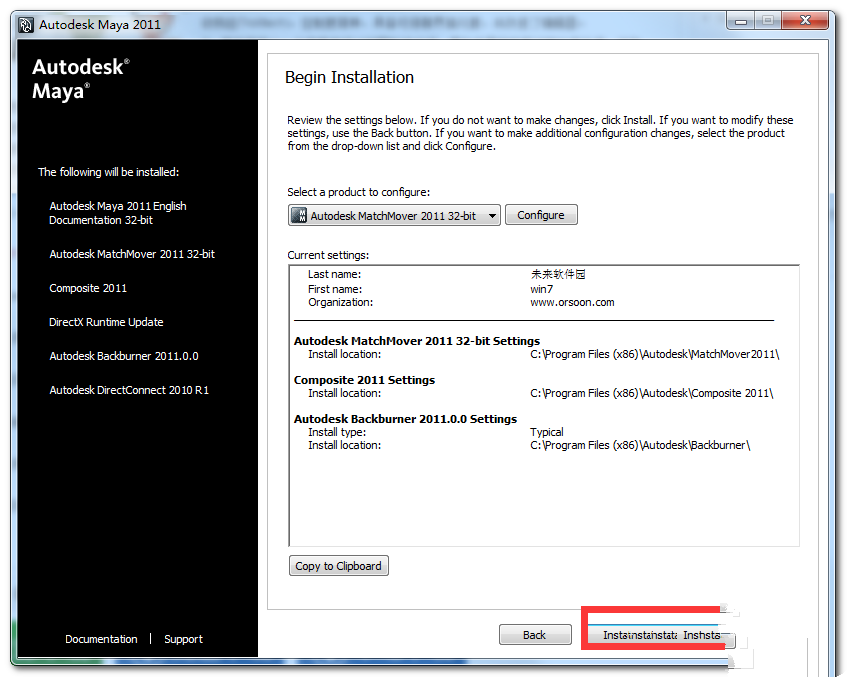Viewport: 847px width, 677px height.
Task: Click the Configure button
Action: (541, 215)
